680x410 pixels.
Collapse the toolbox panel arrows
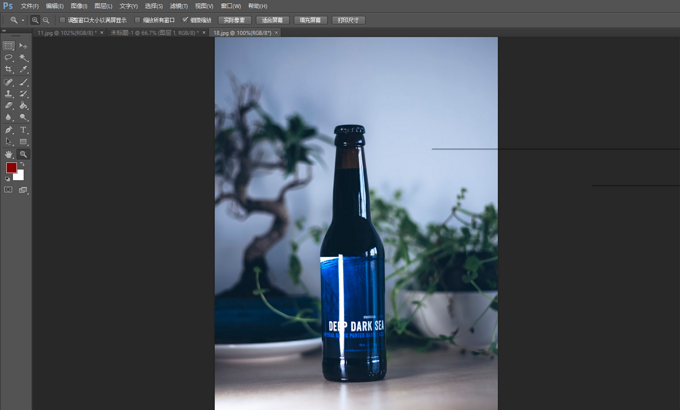pyautogui.click(x=4, y=30)
